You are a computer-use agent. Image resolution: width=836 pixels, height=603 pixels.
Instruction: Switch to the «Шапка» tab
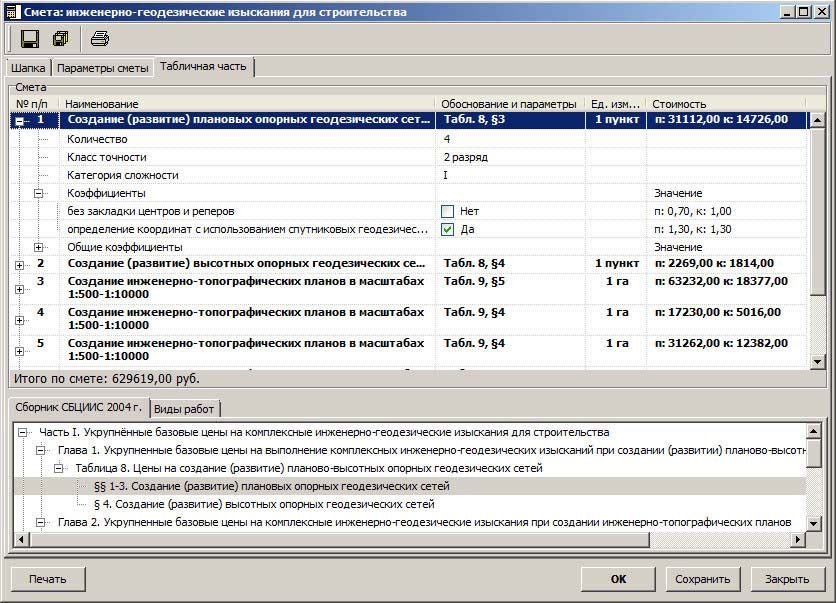(x=28, y=68)
